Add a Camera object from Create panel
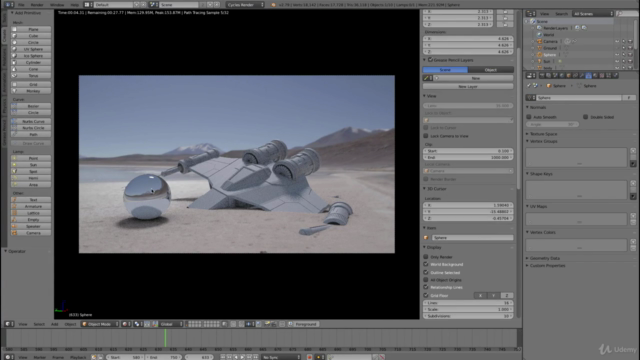The width and height of the screenshot is (640, 360). (x=31, y=233)
